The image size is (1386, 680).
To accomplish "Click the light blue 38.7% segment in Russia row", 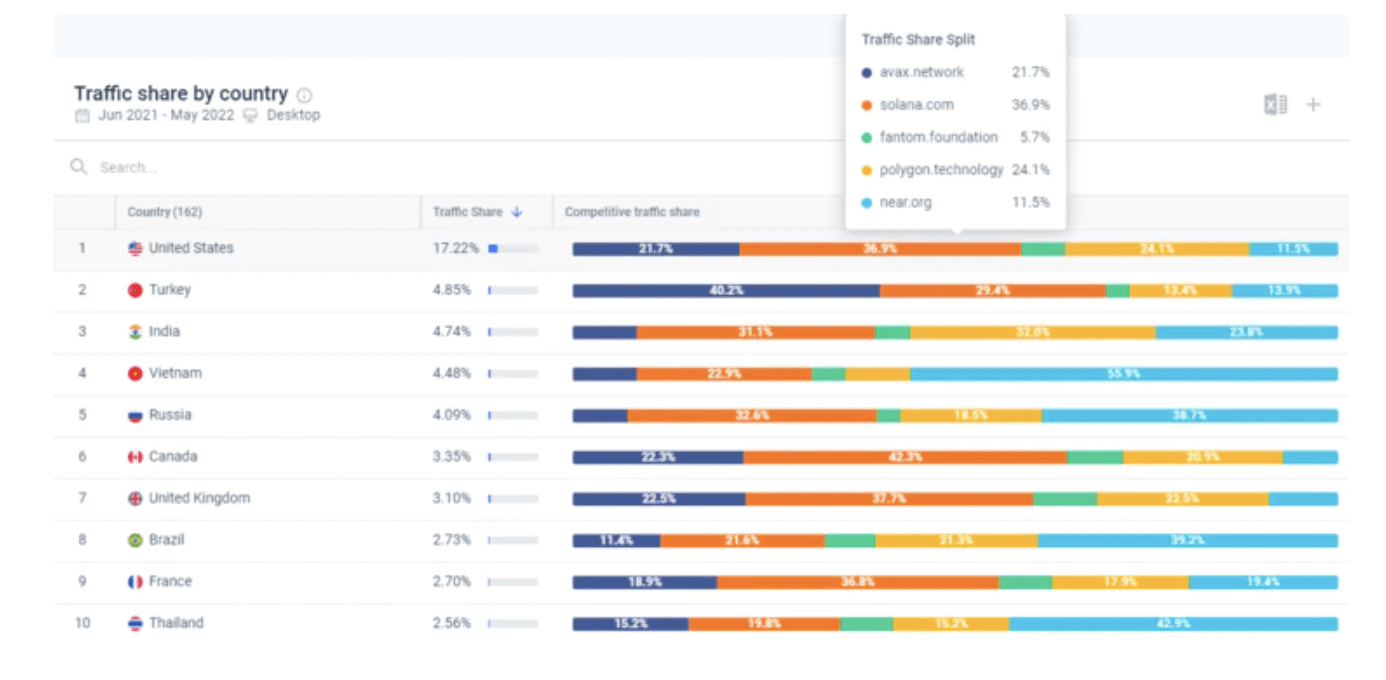I will click(x=1190, y=416).
